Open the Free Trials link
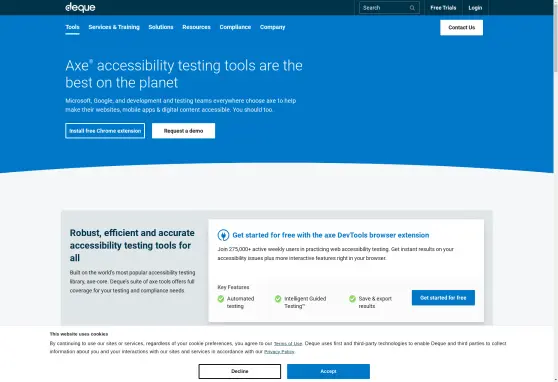The height and width of the screenshot is (382, 558). click(443, 8)
